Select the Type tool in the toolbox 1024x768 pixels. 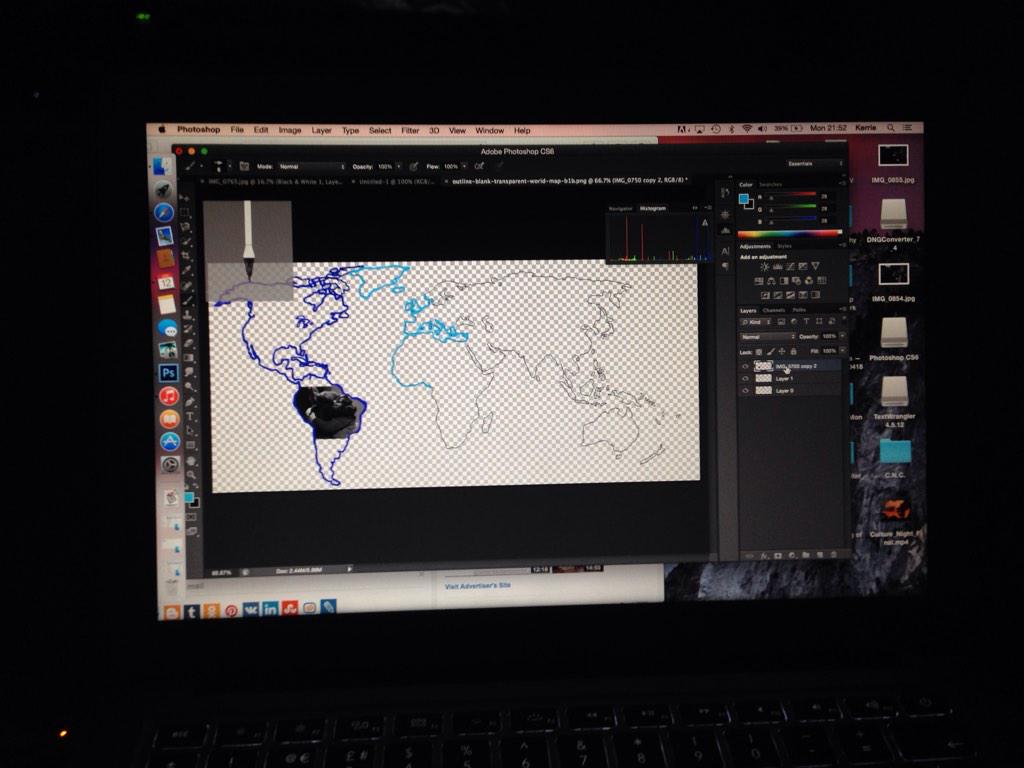190,417
